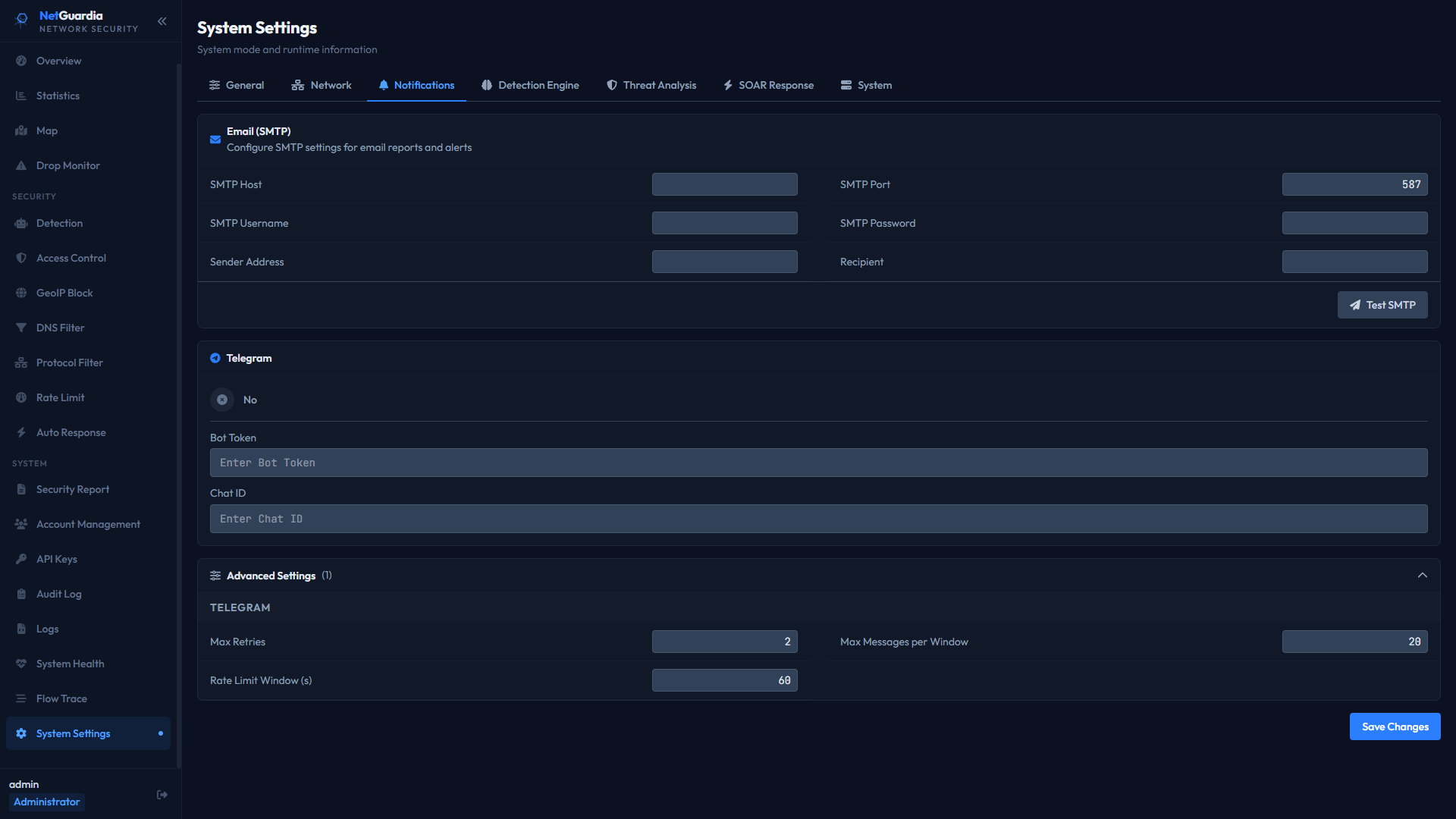This screenshot has width=1456, height=819.
Task: Click the Detection icon in sidebar
Action: (21, 223)
